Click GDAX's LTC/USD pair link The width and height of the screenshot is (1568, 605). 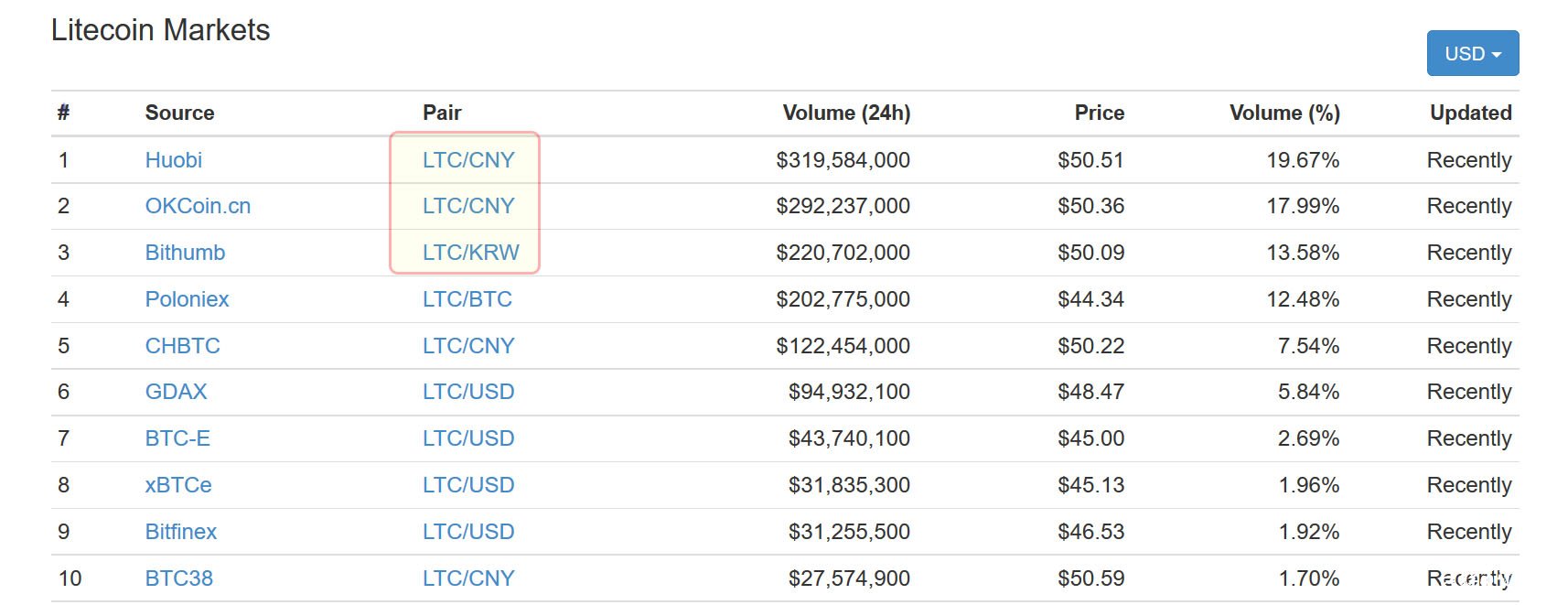pyautogui.click(x=468, y=392)
